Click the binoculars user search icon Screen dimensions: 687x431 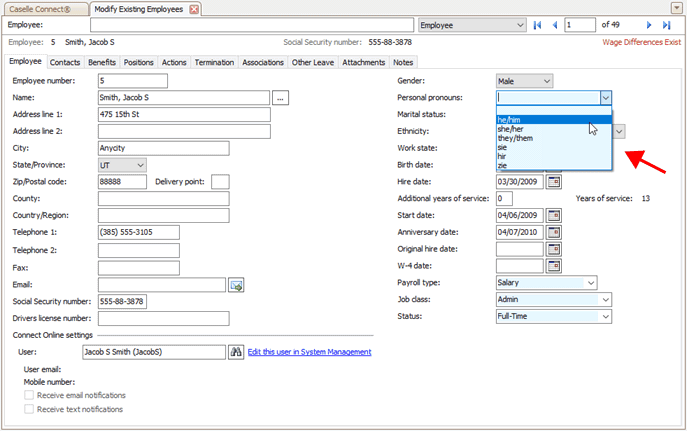(x=236, y=352)
